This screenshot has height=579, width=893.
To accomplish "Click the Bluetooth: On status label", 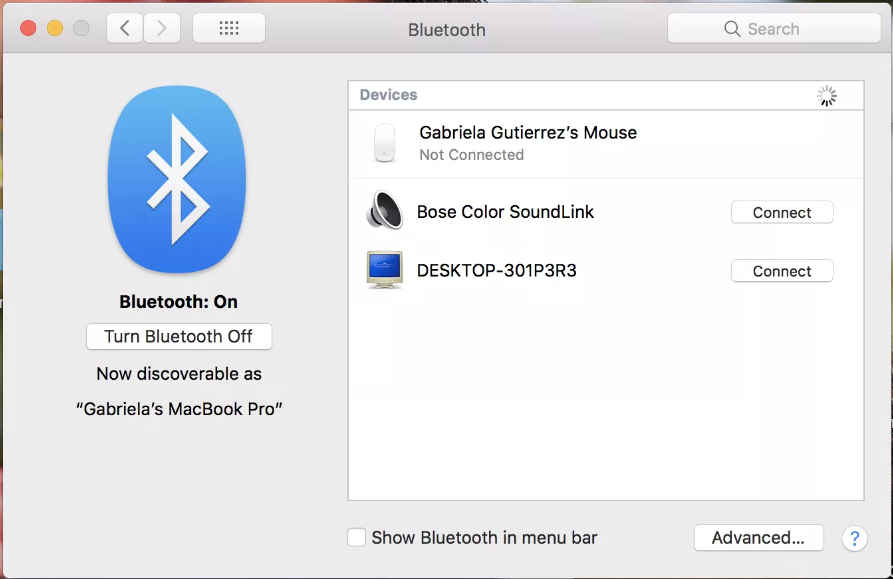I will pos(178,302).
